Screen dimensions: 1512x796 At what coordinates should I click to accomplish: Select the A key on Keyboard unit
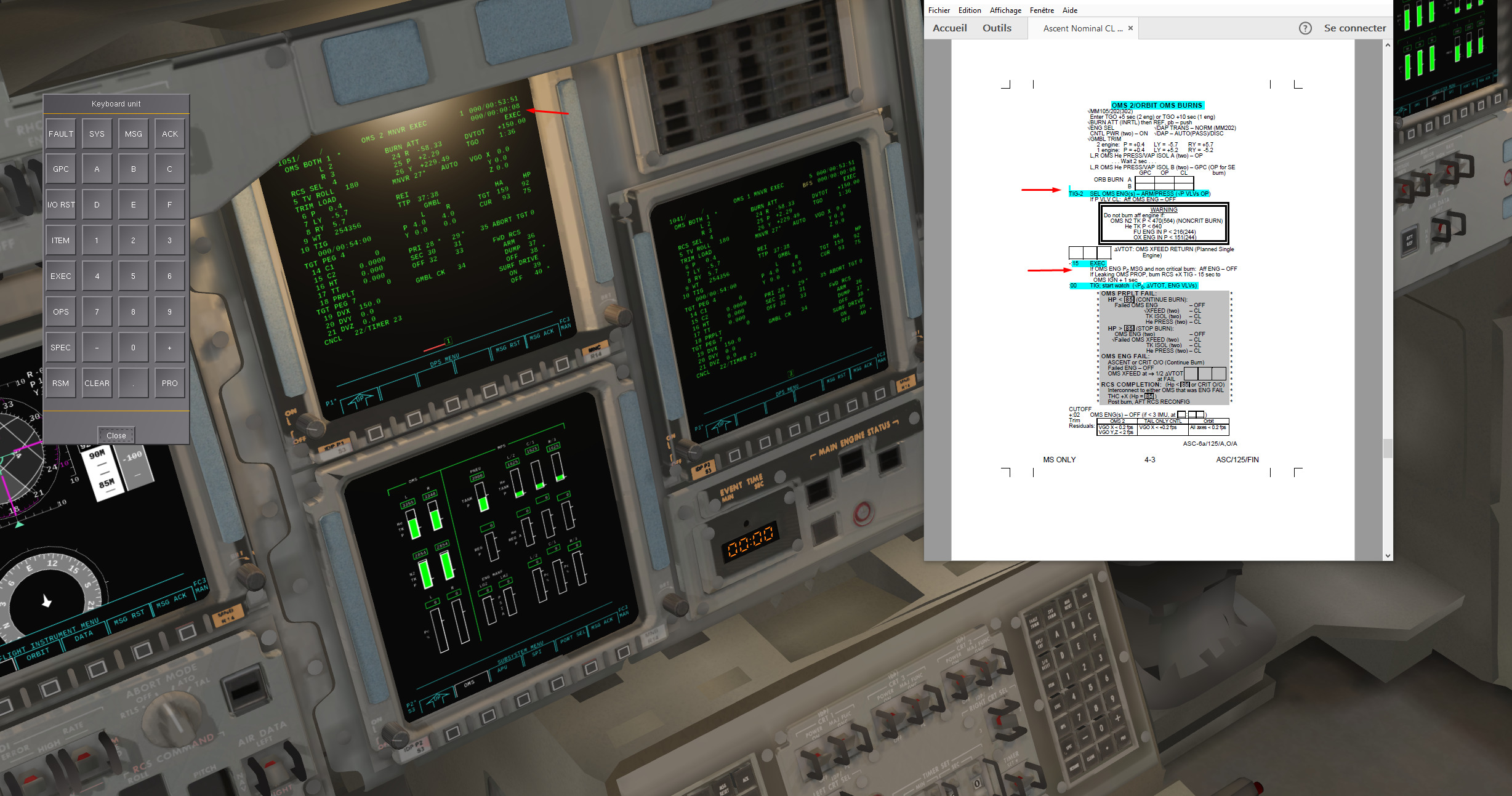tap(97, 169)
